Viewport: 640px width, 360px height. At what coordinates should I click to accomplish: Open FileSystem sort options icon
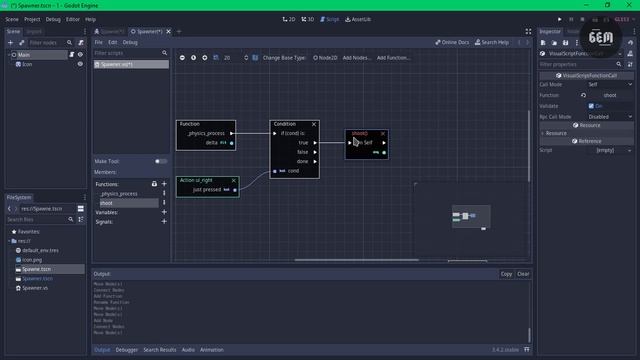[x=81, y=220]
